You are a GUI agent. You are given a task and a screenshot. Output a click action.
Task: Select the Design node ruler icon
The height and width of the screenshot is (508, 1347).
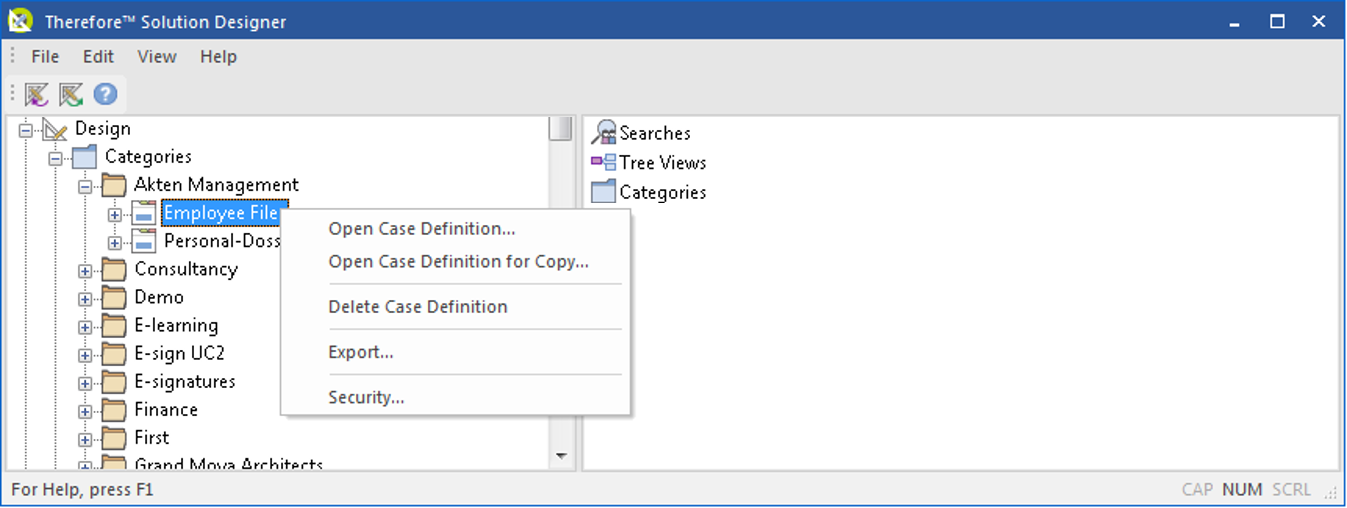click(55, 129)
